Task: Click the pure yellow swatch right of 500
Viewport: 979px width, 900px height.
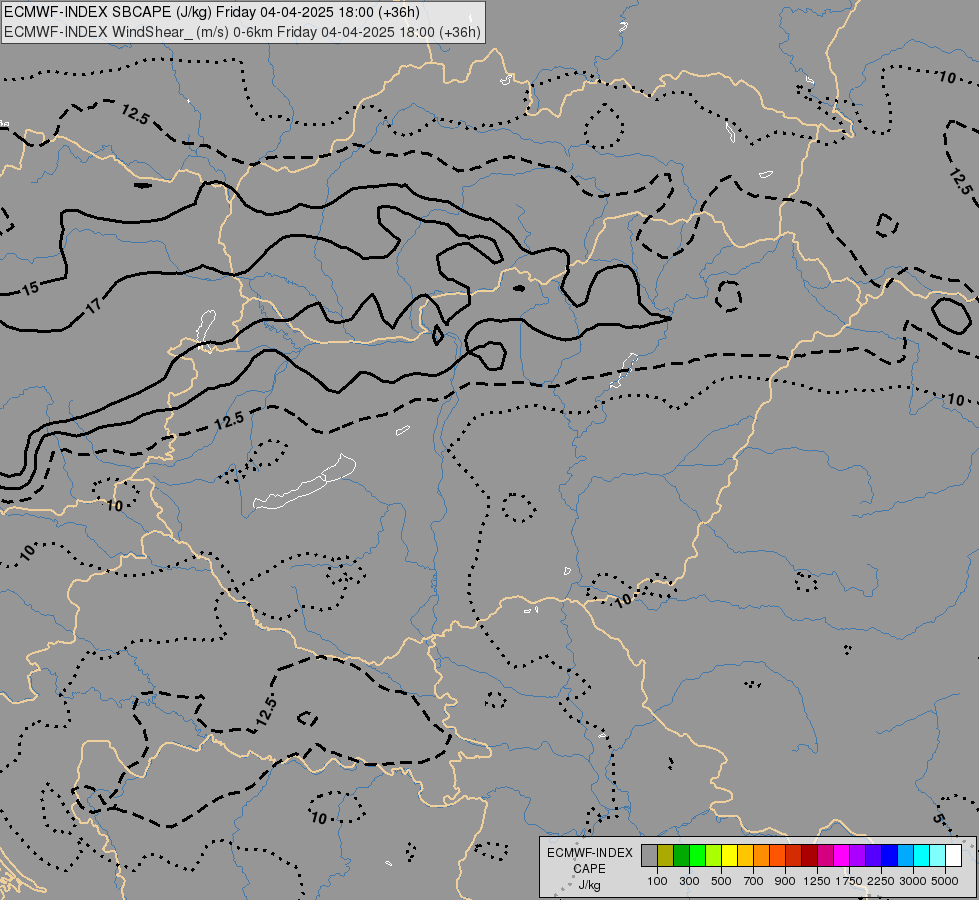Action: [729, 856]
